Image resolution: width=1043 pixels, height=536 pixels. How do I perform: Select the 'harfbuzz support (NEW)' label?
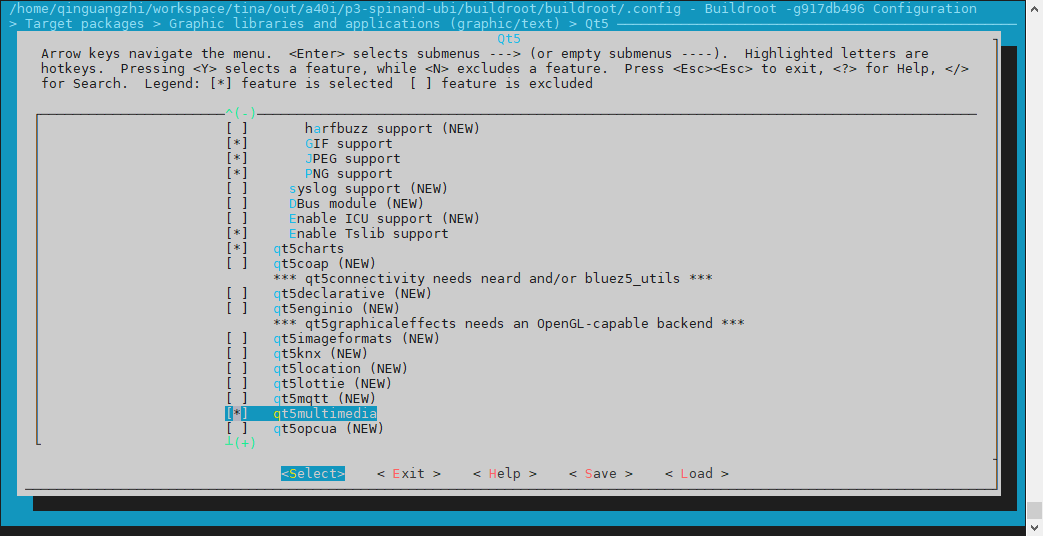coord(392,128)
